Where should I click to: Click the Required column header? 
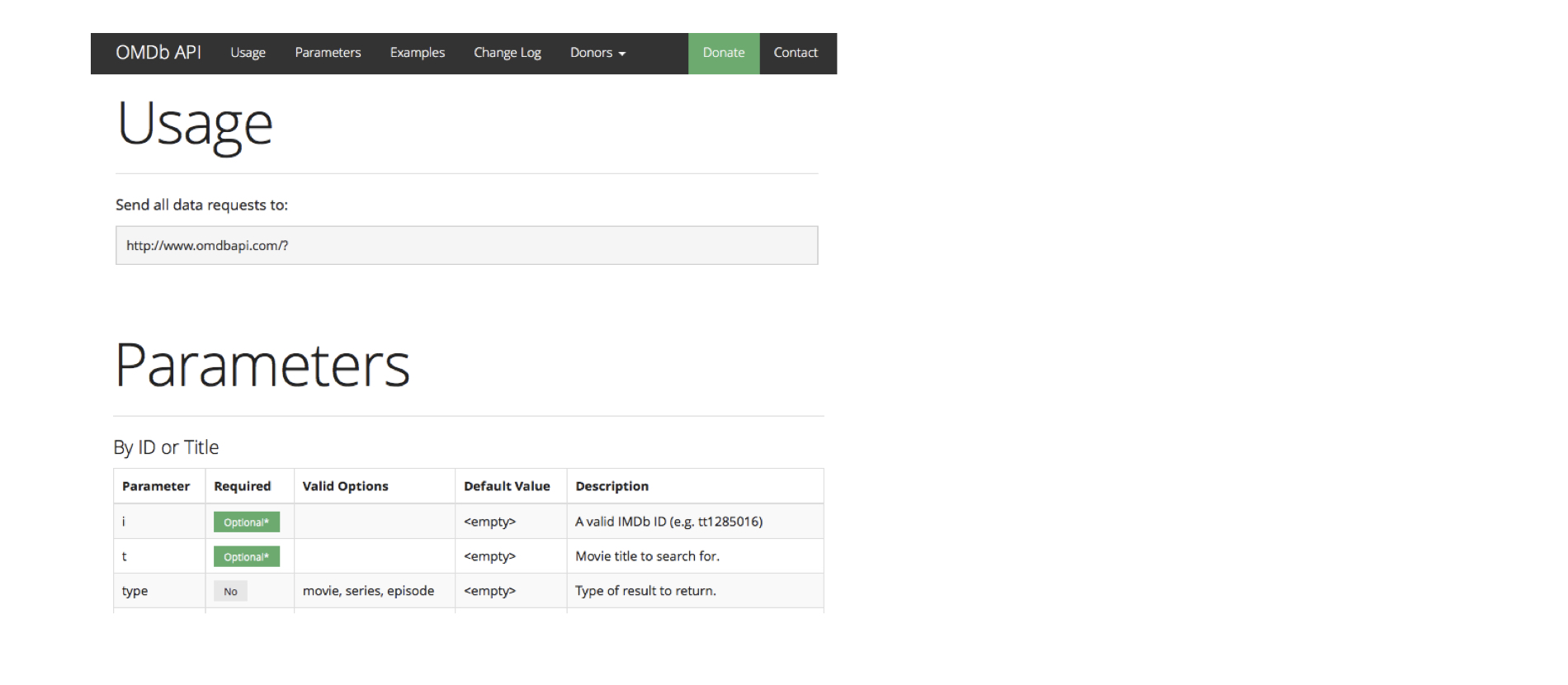pyautogui.click(x=242, y=486)
